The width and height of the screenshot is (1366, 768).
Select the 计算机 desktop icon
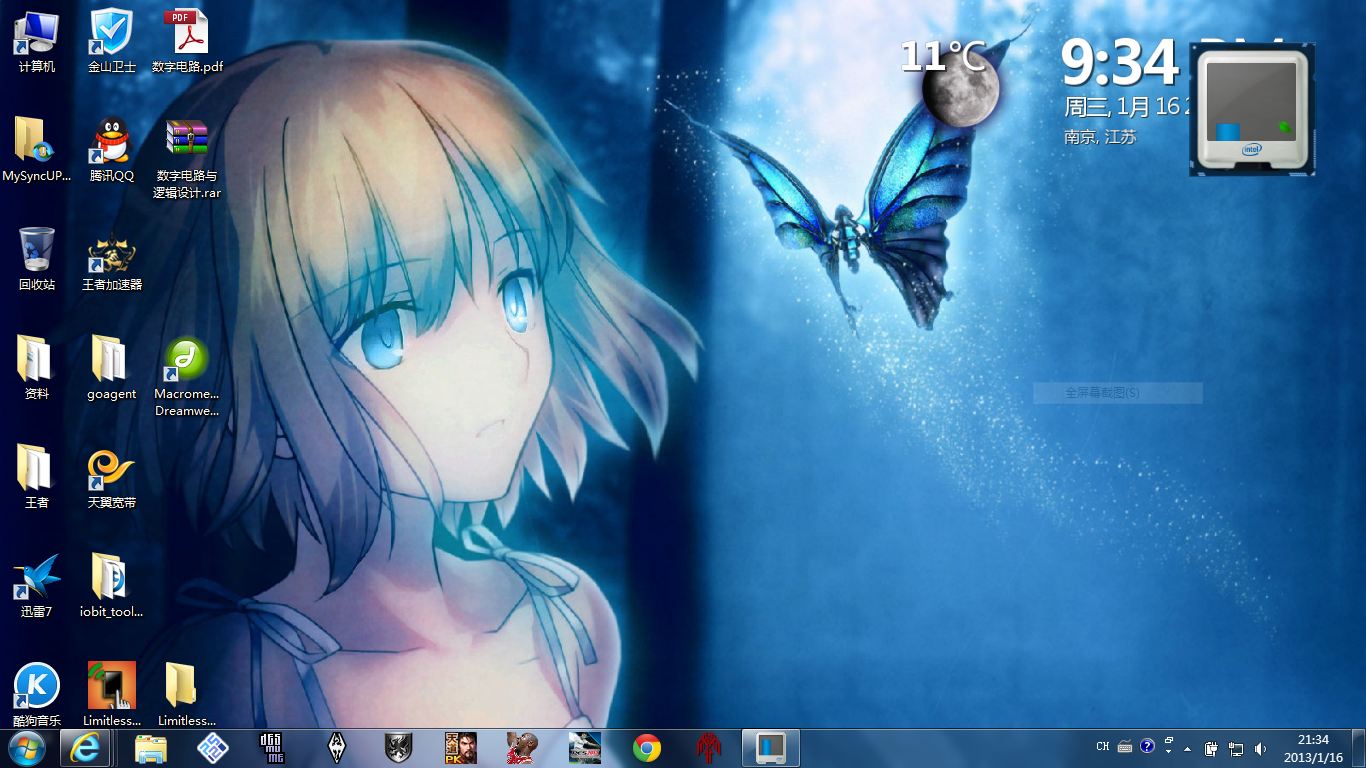(x=37, y=41)
